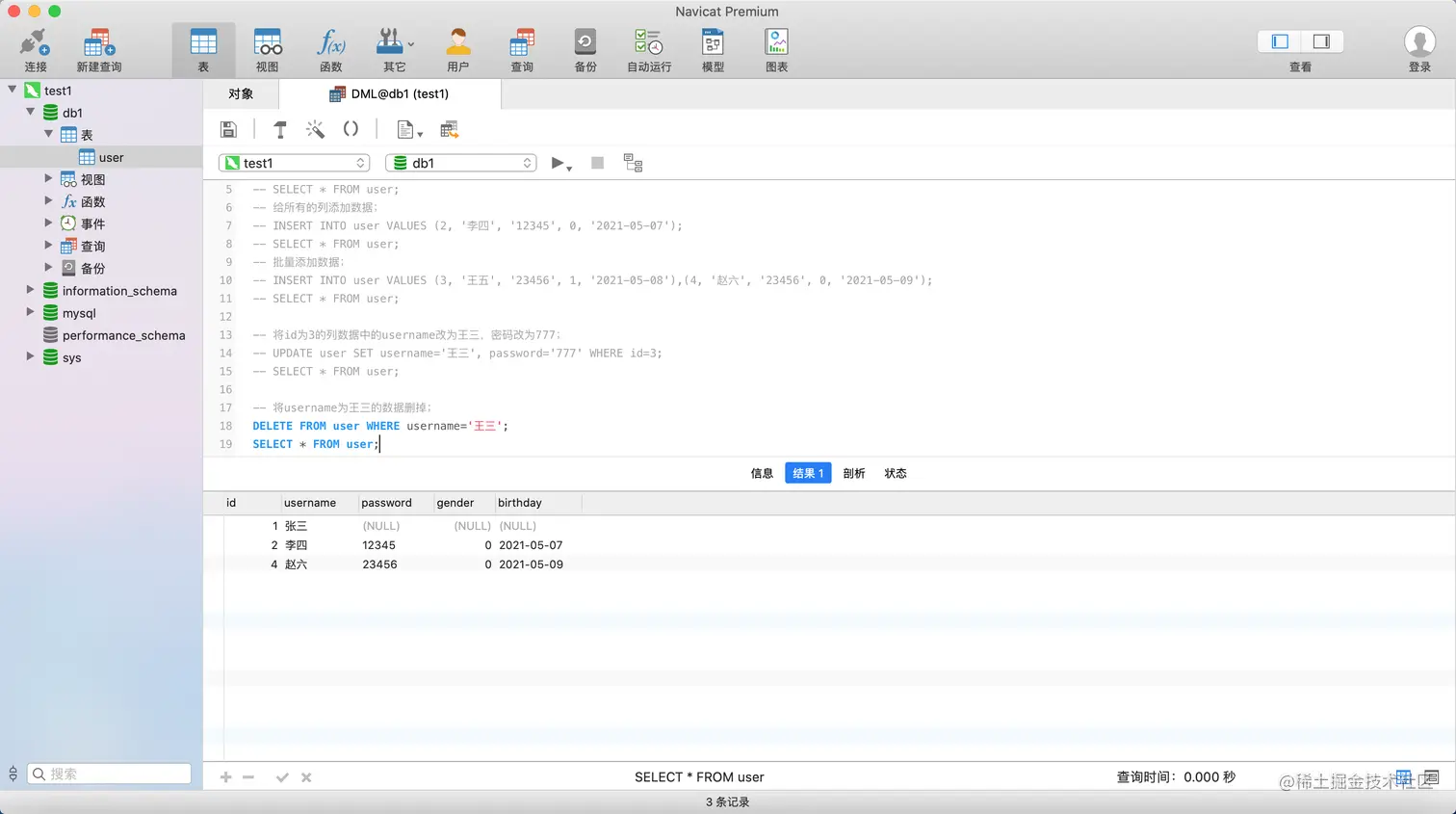The image size is (1456, 814).
Task: Apply changes with the checkmark button
Action: point(282,777)
